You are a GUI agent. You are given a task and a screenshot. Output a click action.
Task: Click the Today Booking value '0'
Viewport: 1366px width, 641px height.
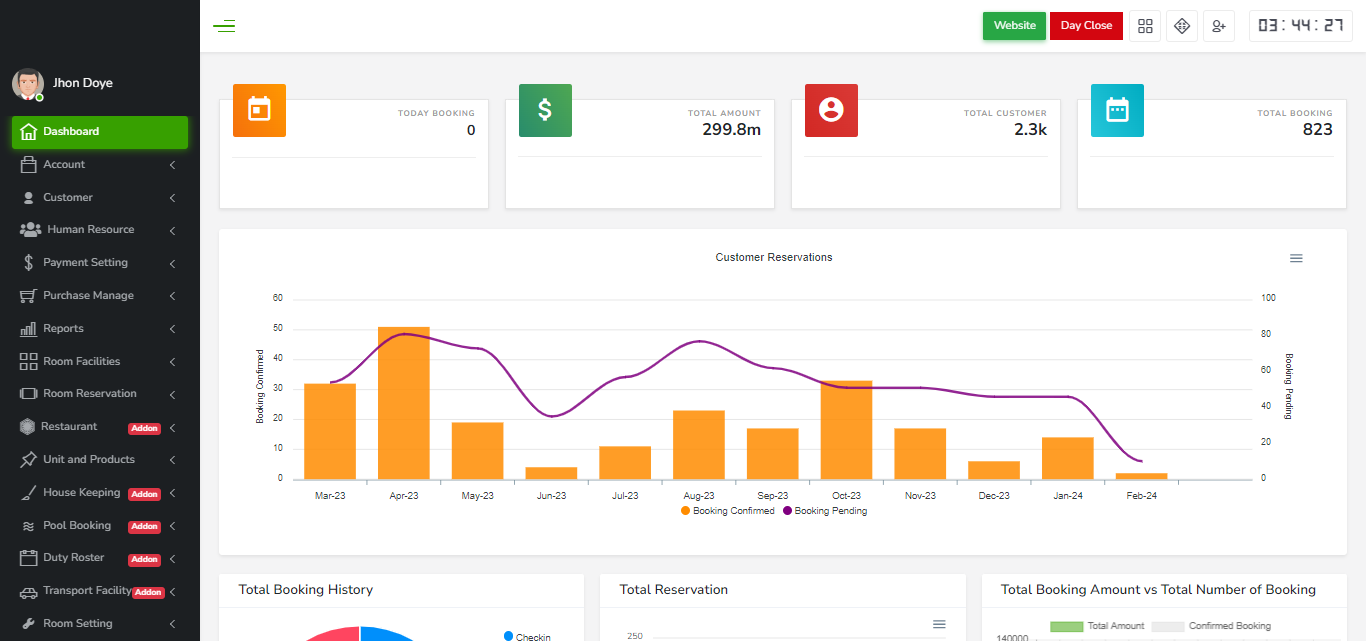click(471, 130)
